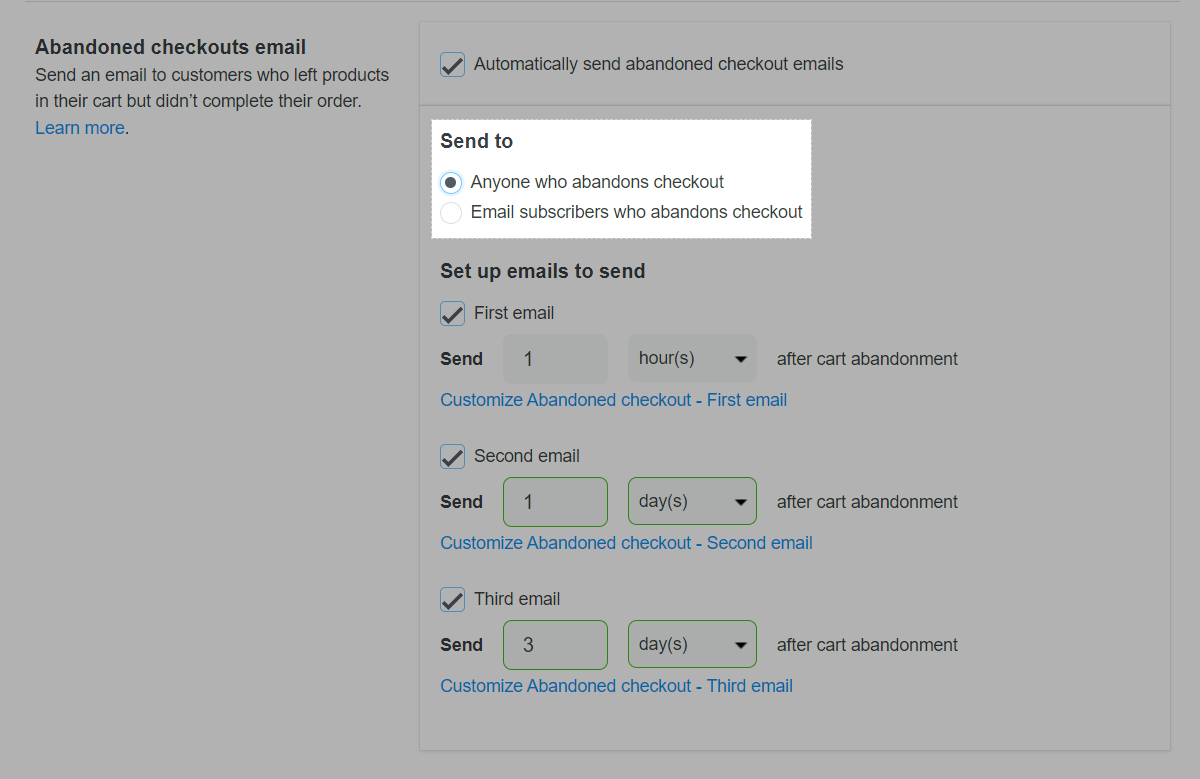
Task: Expand the Second email day(s) dropdown
Action: [x=692, y=502]
